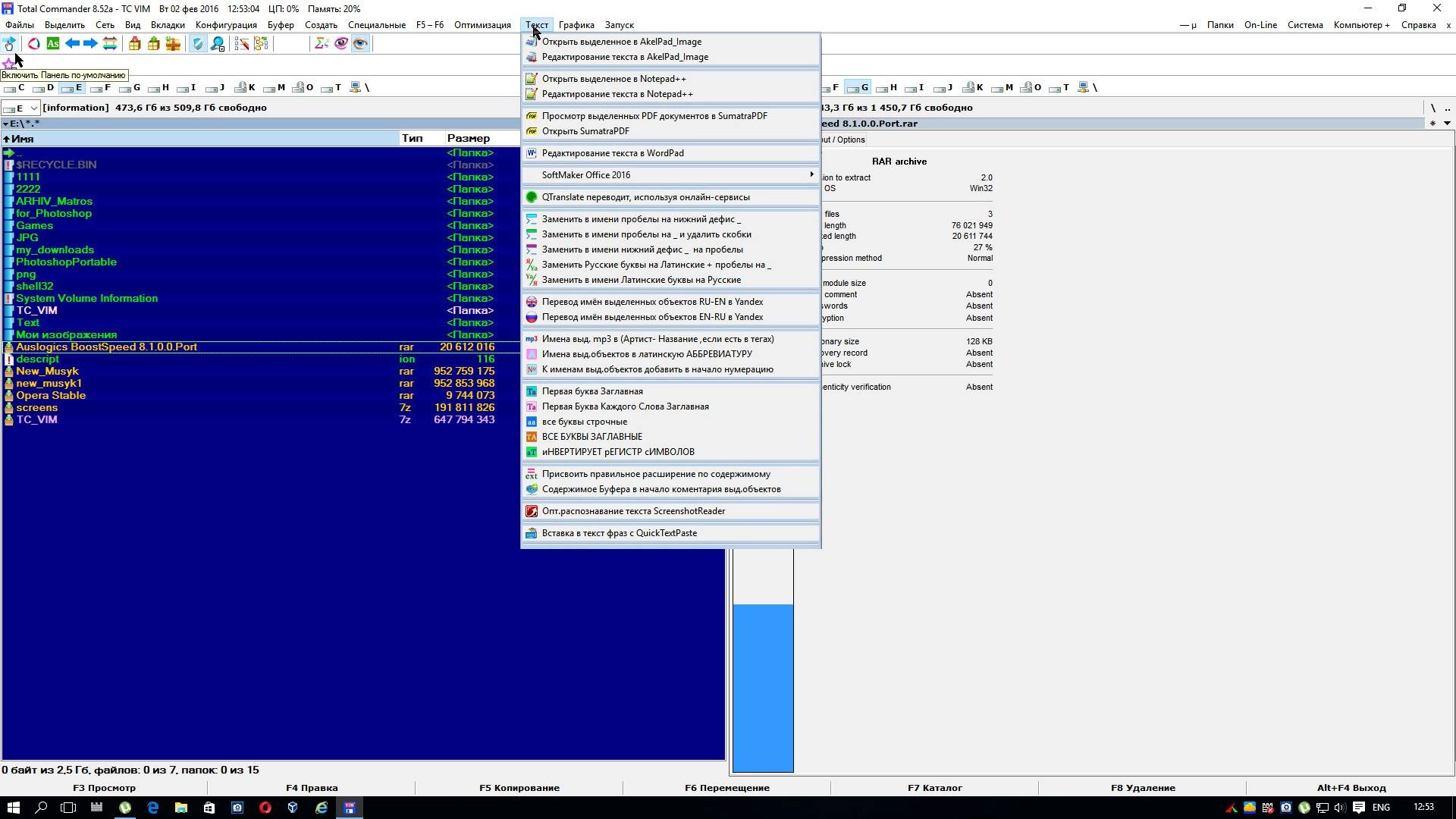Click the mp3 rename entry icon
1456x819 pixels.
coord(532,339)
